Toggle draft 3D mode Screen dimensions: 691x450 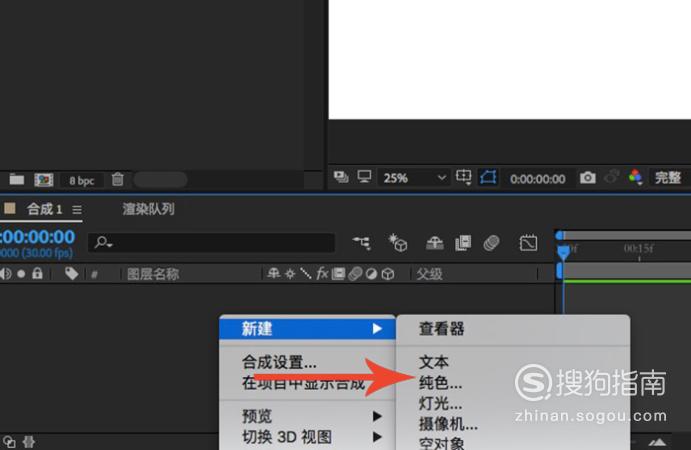[398, 243]
